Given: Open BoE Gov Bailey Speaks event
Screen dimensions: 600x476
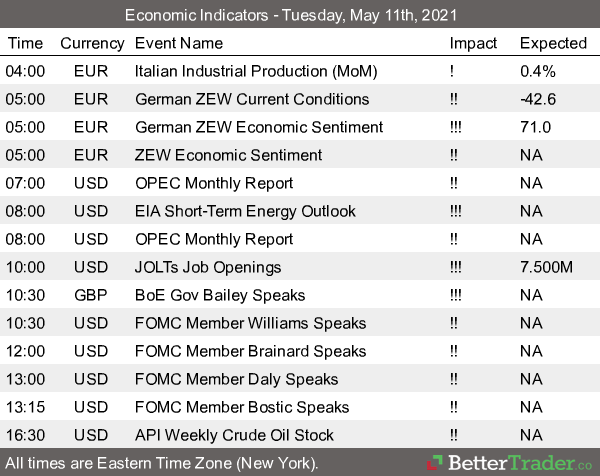Looking at the screenshot, I should (x=222, y=295).
